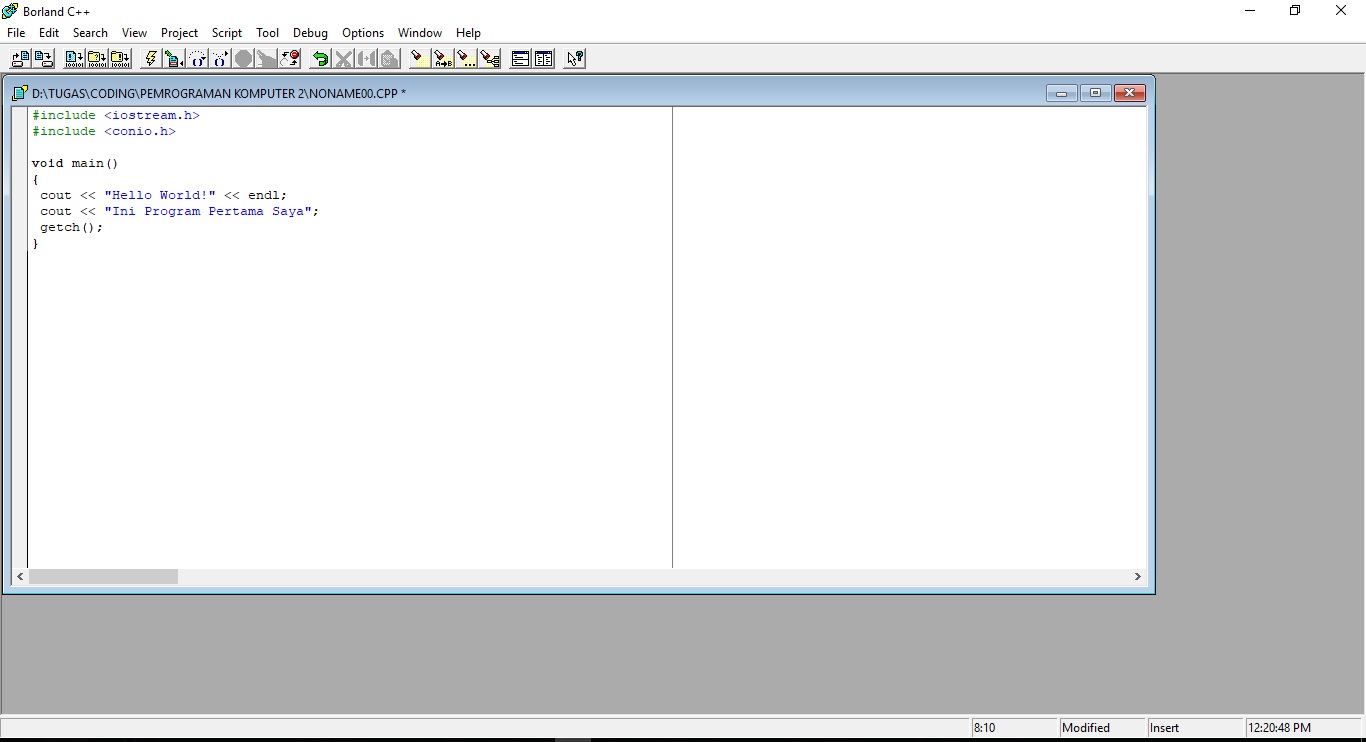Open the Debug menu
The image size is (1366, 742).
[310, 32]
